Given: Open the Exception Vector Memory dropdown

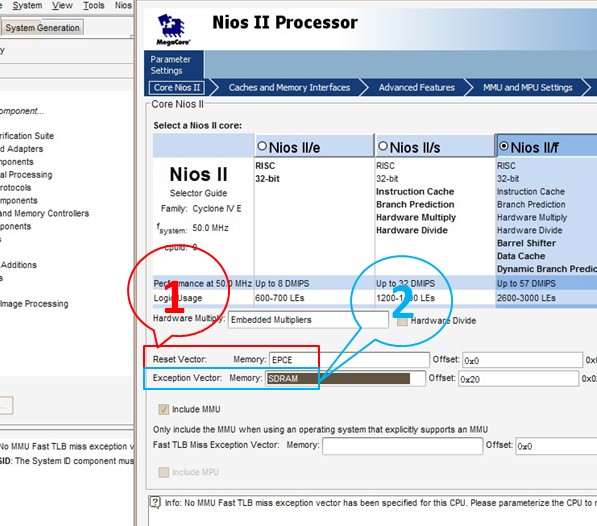Looking at the screenshot, I should [x=345, y=378].
